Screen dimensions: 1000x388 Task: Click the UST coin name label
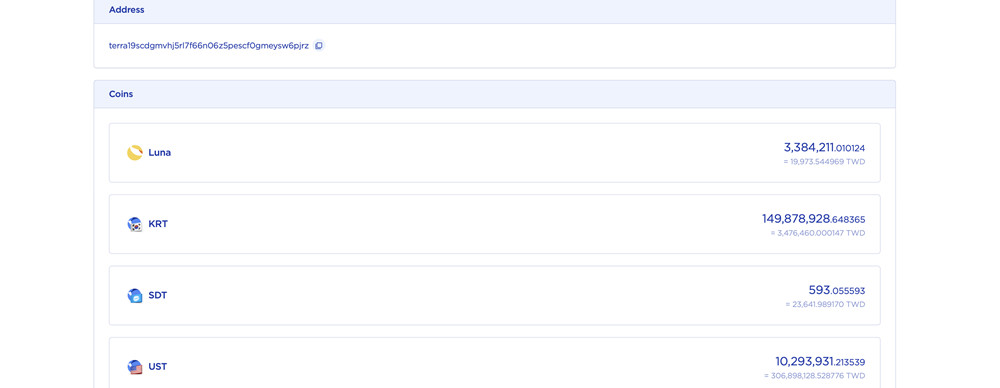coord(158,367)
